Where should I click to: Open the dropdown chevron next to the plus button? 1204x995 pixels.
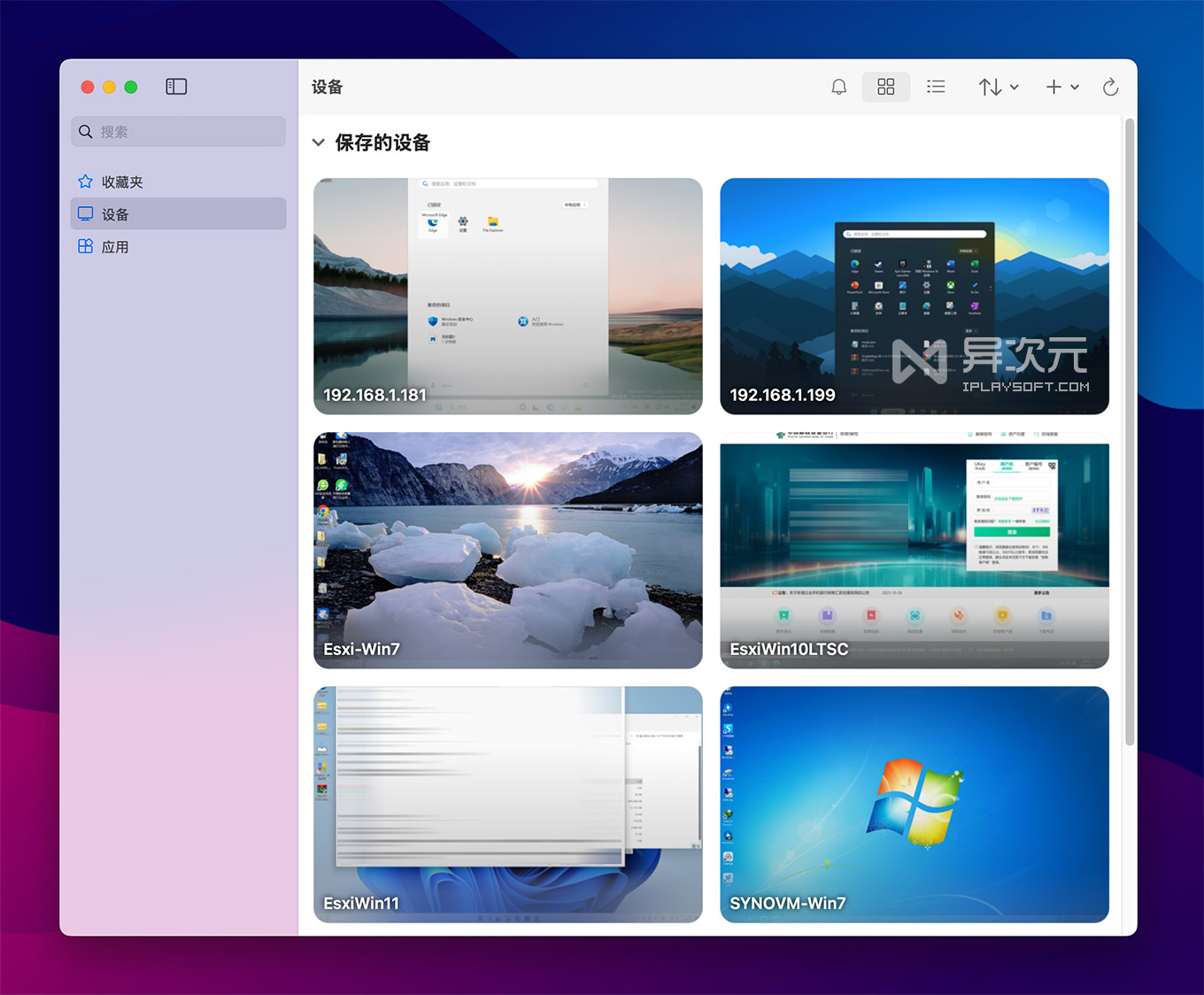1074,87
